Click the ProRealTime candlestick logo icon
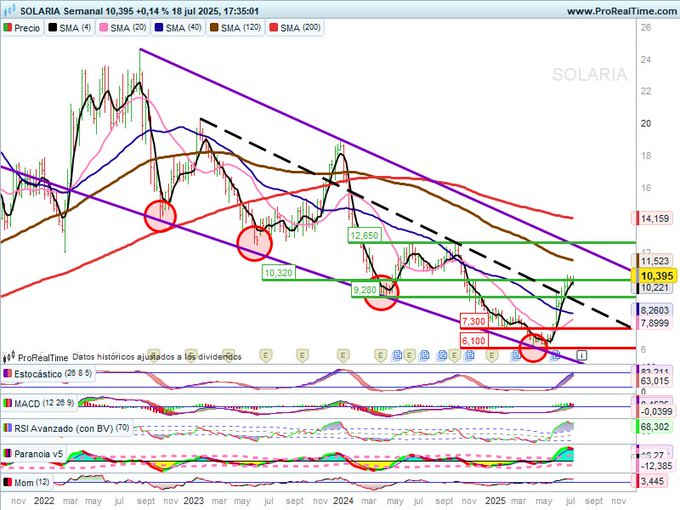The image size is (680, 510). 9,357
